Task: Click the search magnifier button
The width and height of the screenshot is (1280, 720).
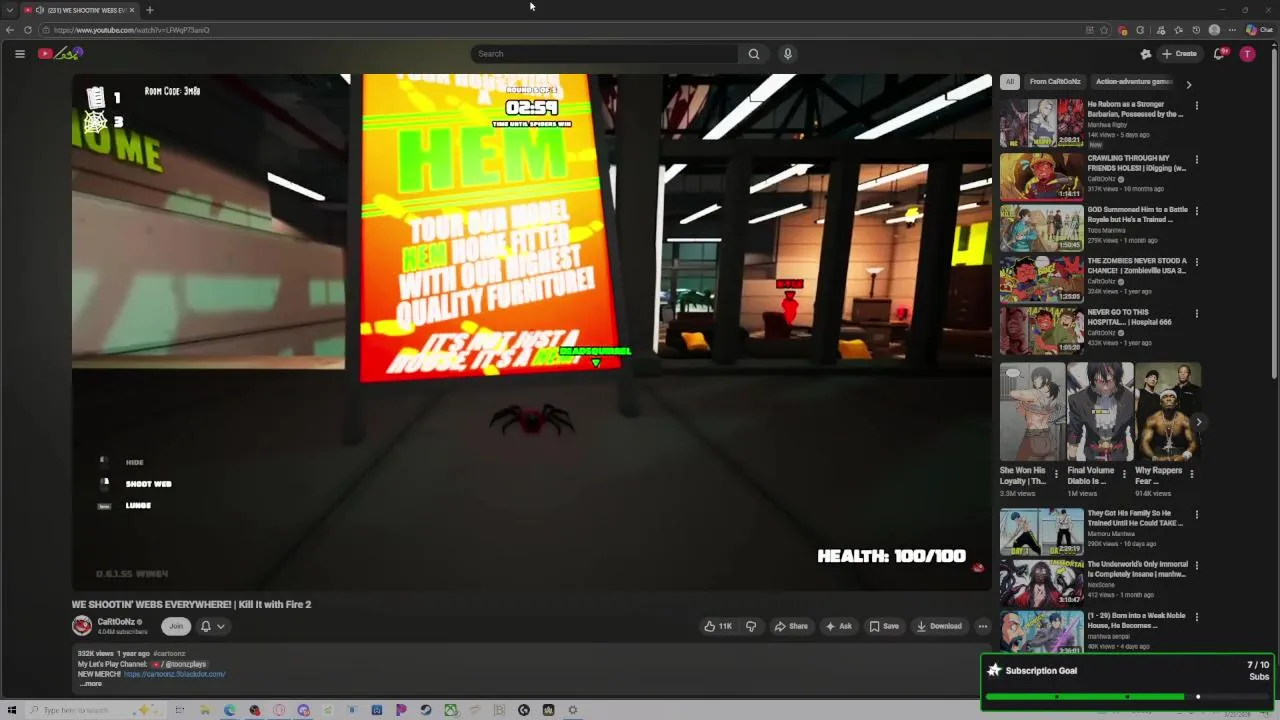Action: click(754, 54)
